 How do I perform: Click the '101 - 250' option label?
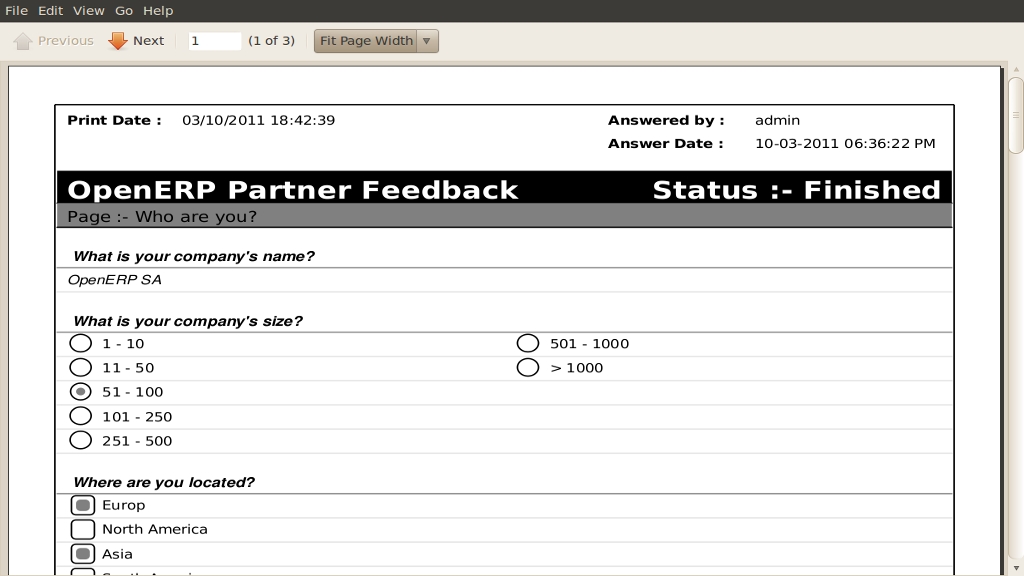coord(137,417)
